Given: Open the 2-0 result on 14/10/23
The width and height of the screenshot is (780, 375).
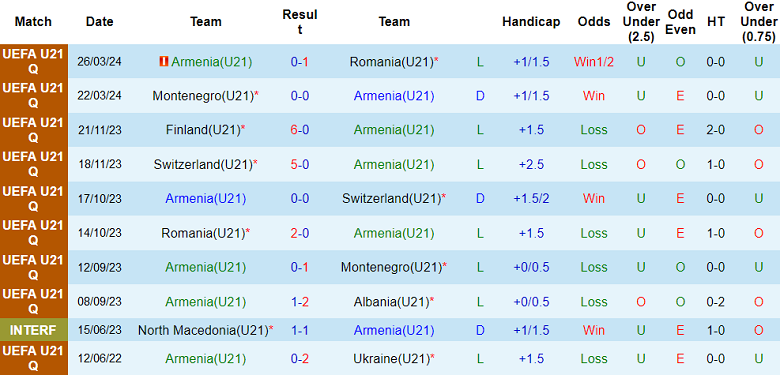Looking at the screenshot, I should tap(299, 233).
